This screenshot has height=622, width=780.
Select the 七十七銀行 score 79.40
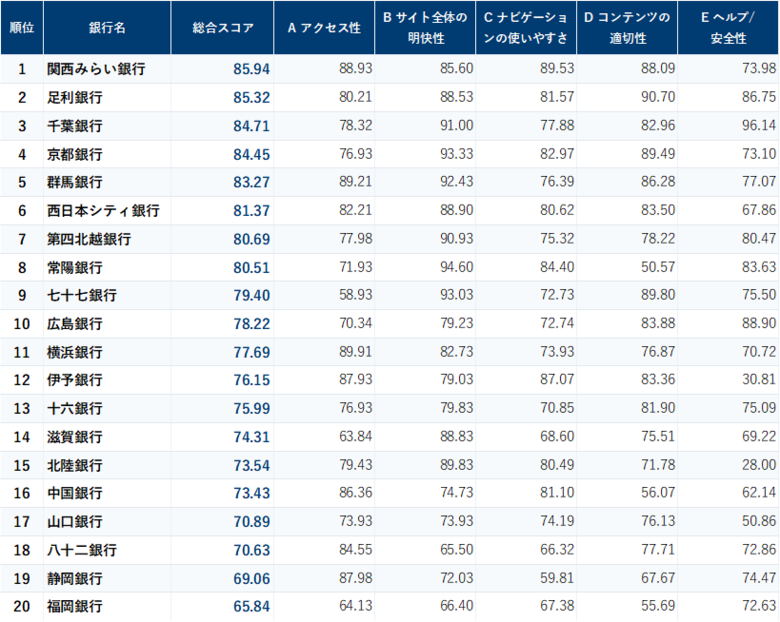[x=252, y=295]
